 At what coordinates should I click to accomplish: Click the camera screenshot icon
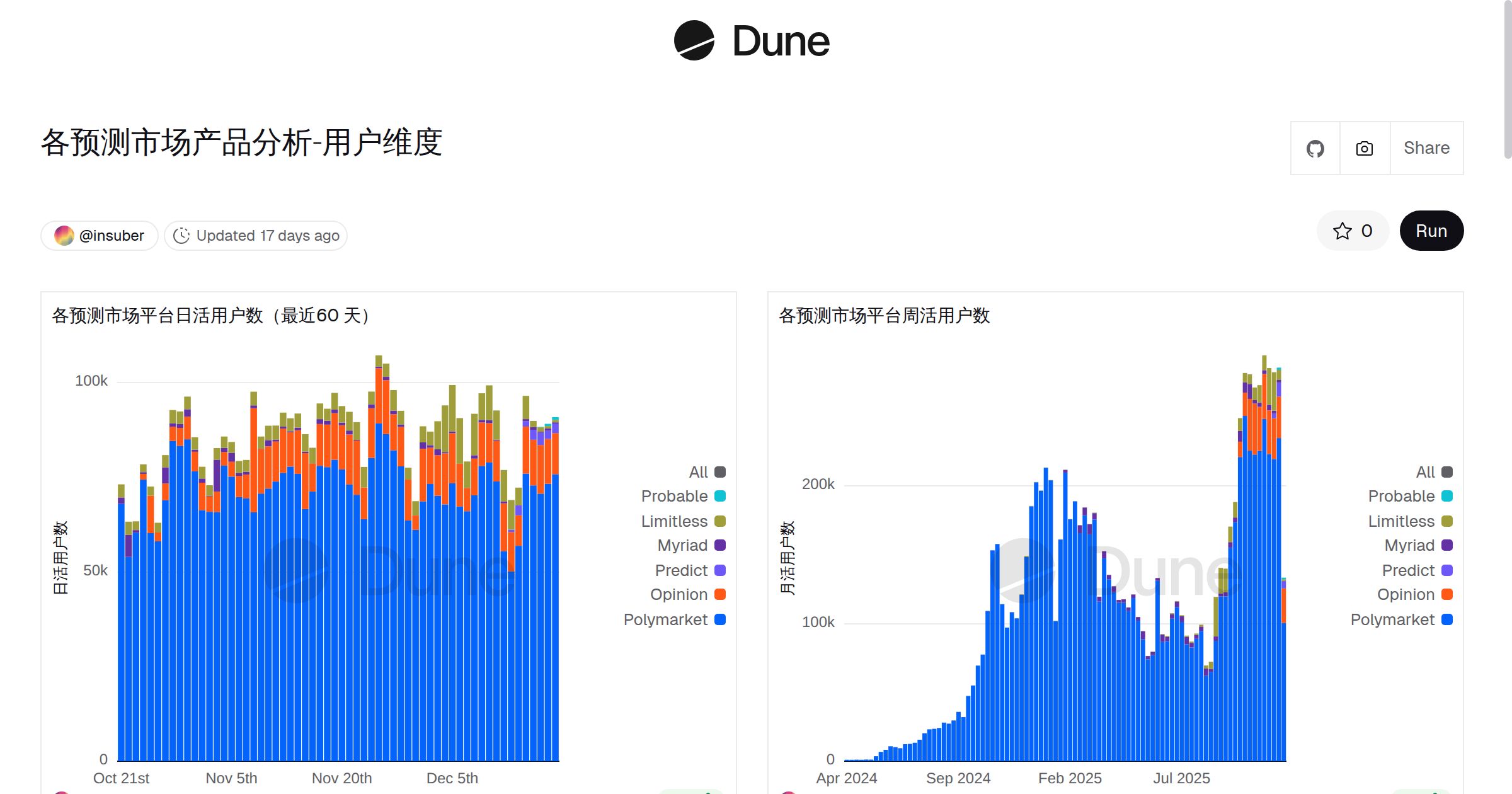coord(1363,147)
